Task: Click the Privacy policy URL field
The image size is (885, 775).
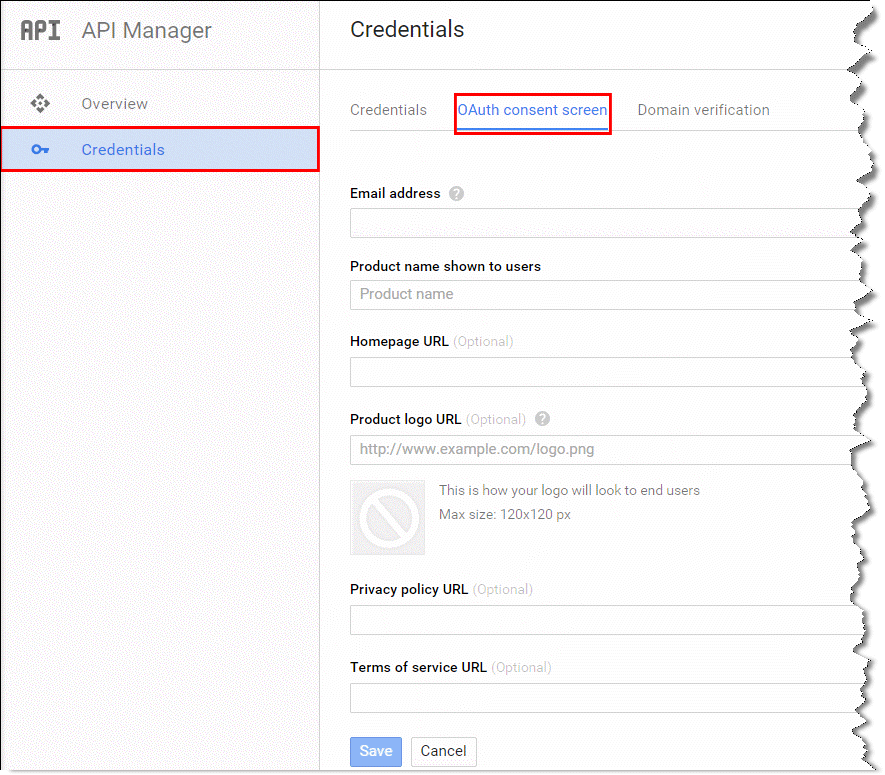Action: (606, 620)
